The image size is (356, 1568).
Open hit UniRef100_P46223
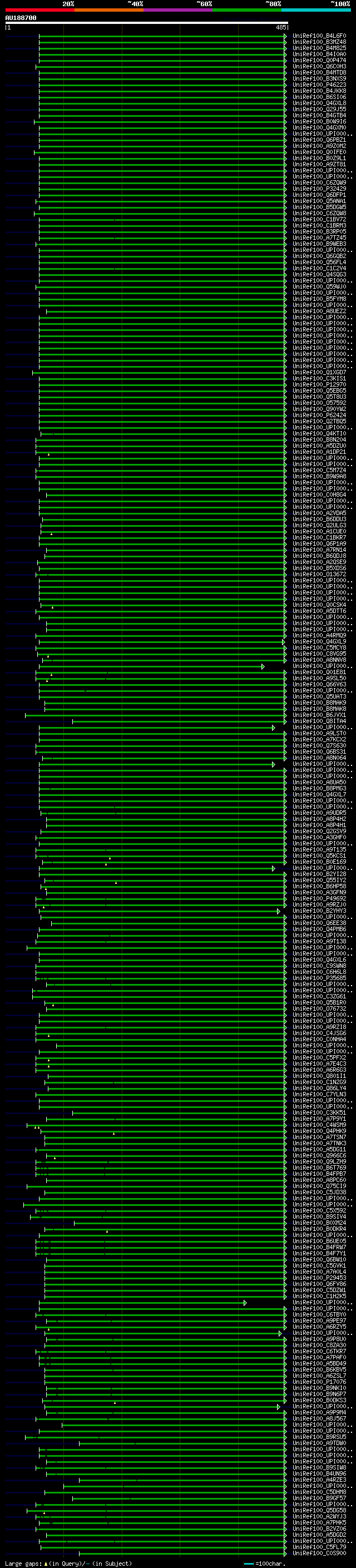(319, 85)
